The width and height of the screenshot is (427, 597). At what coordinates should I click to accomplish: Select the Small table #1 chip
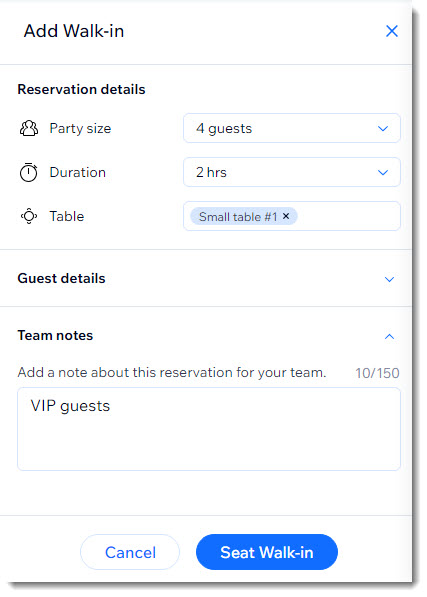tap(238, 217)
